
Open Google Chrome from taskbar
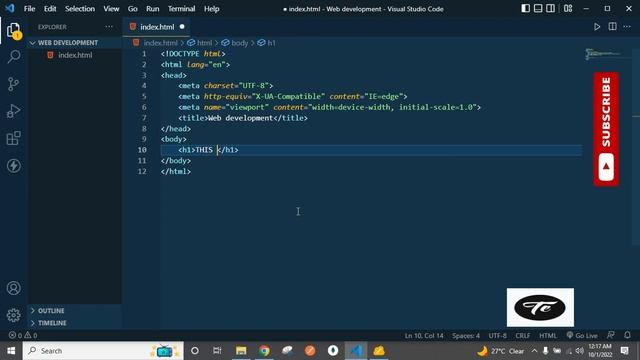[x=264, y=351]
